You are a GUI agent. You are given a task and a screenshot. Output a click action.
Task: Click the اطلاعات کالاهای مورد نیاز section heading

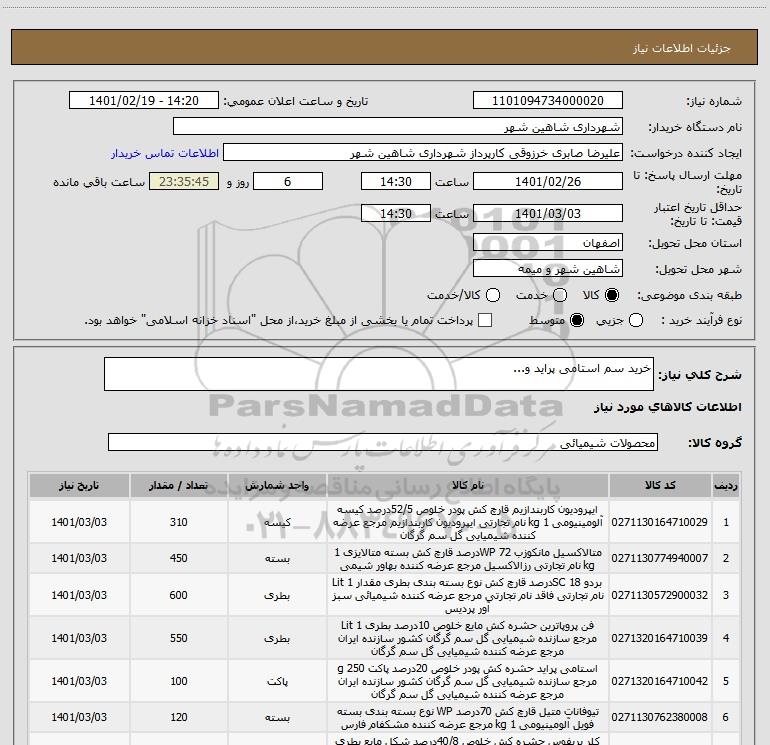(668, 407)
